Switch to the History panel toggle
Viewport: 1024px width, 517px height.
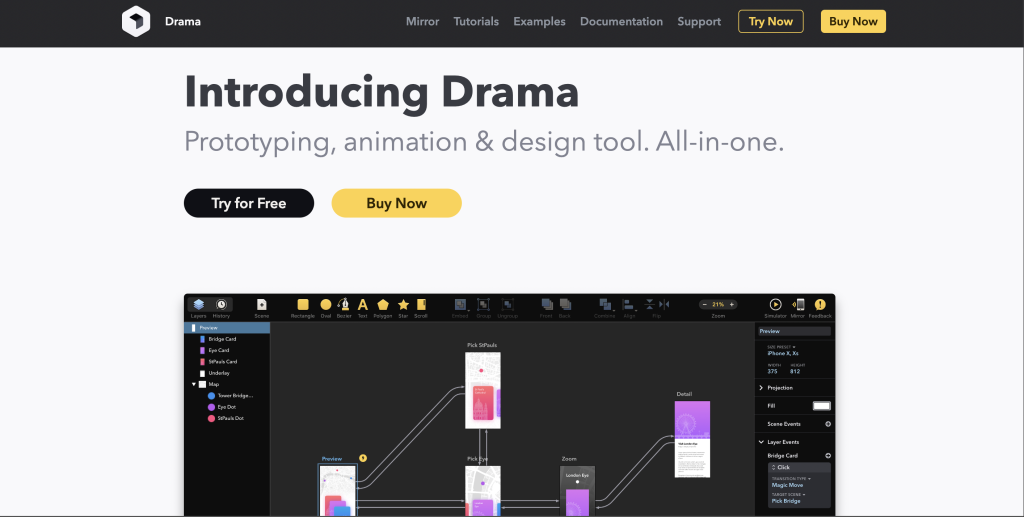coord(221,305)
